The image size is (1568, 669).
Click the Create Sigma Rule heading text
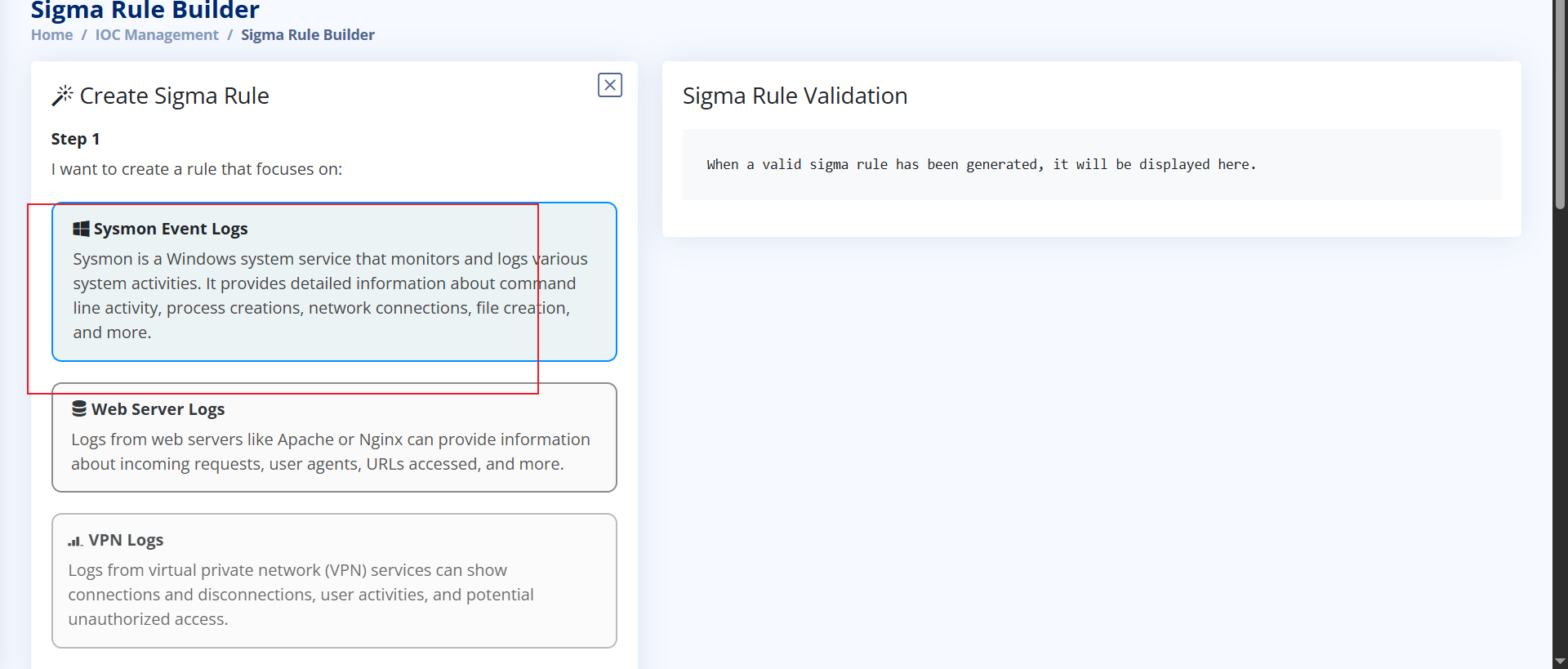[x=174, y=96]
